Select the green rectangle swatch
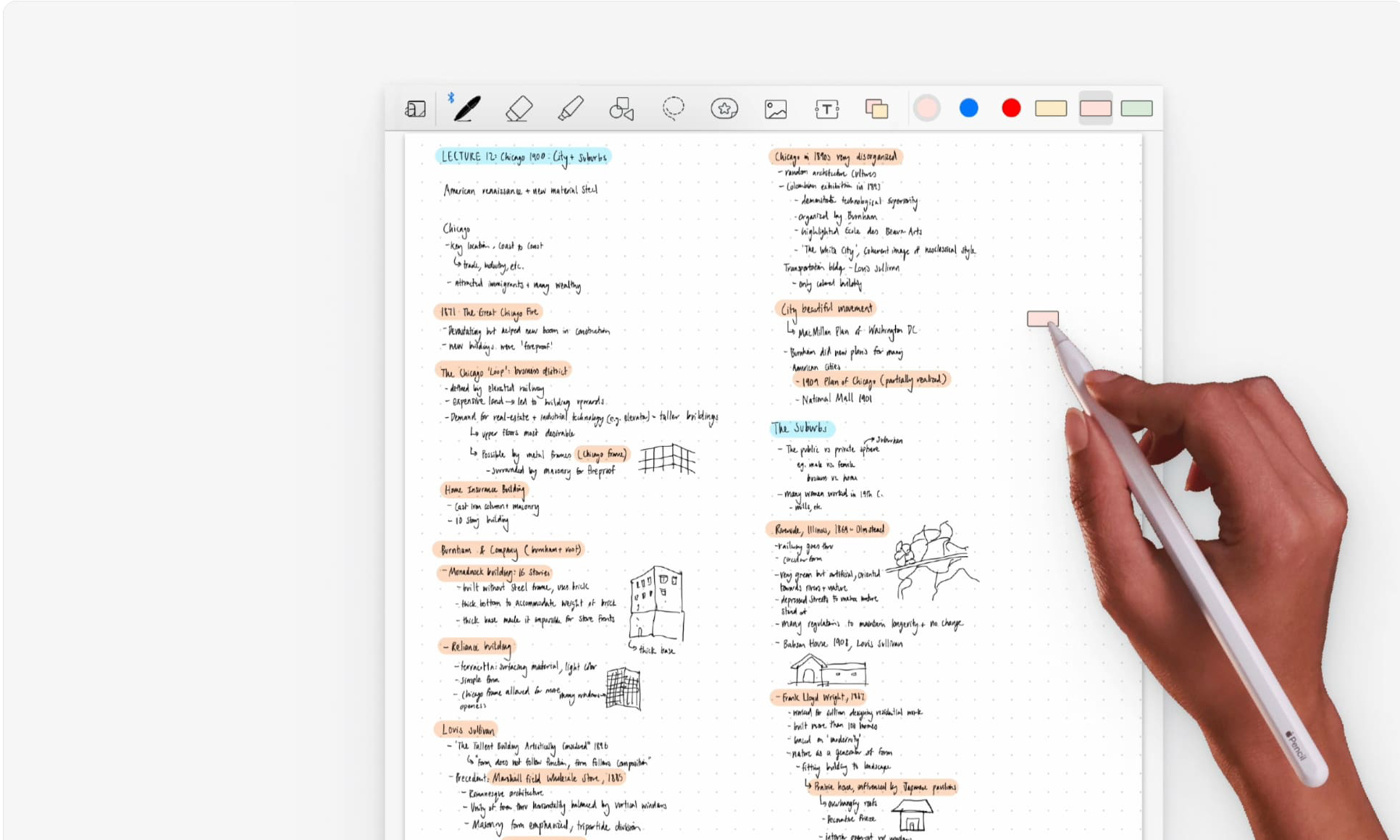Screen dimensions: 1400x840 [x=1136, y=109]
